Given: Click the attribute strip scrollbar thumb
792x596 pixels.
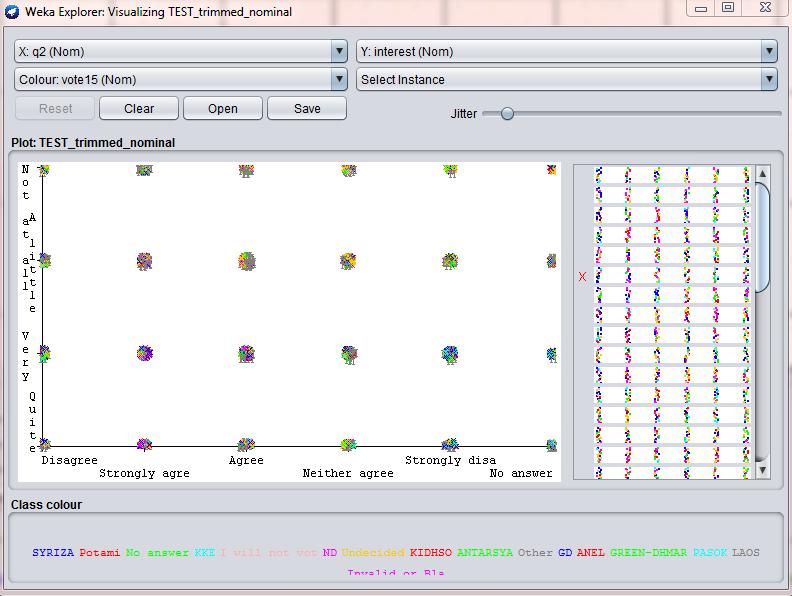Looking at the screenshot, I should click(x=763, y=237).
